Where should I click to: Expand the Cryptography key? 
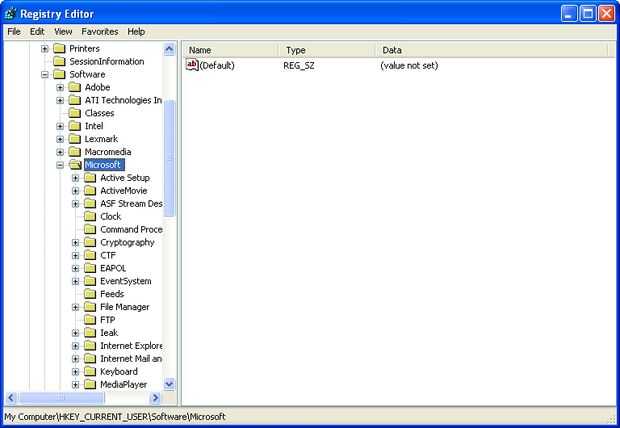pos(76,242)
